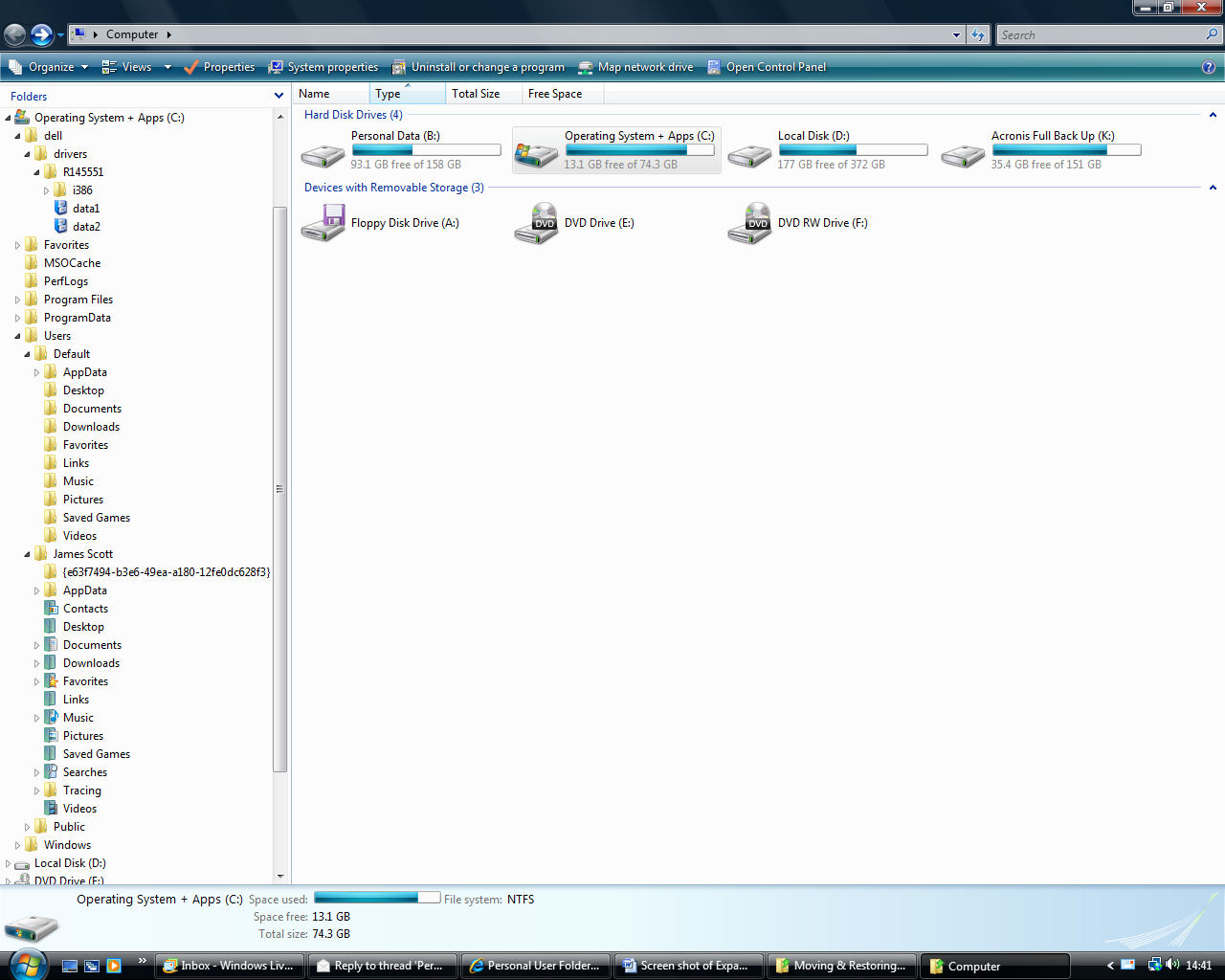Select the Local Disk (D:) drive icon
Viewport: 1225px width, 980px height.
coord(749,155)
